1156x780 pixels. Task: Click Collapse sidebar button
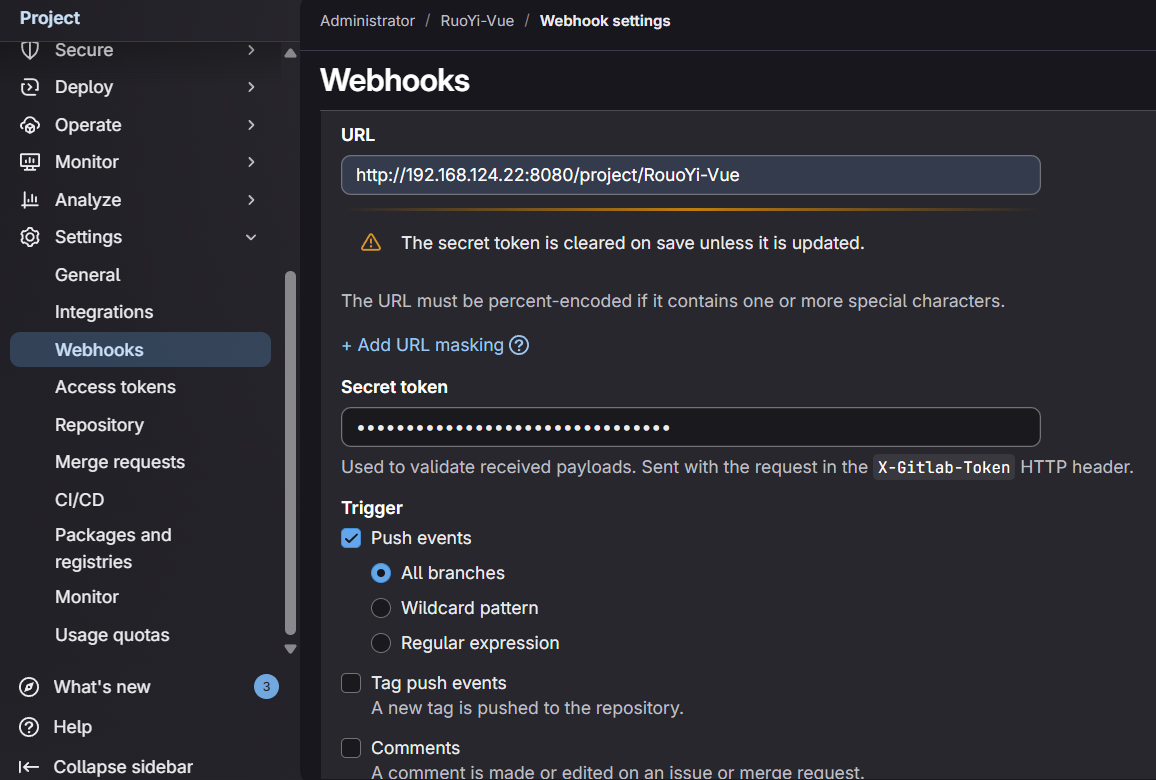[x=123, y=767]
